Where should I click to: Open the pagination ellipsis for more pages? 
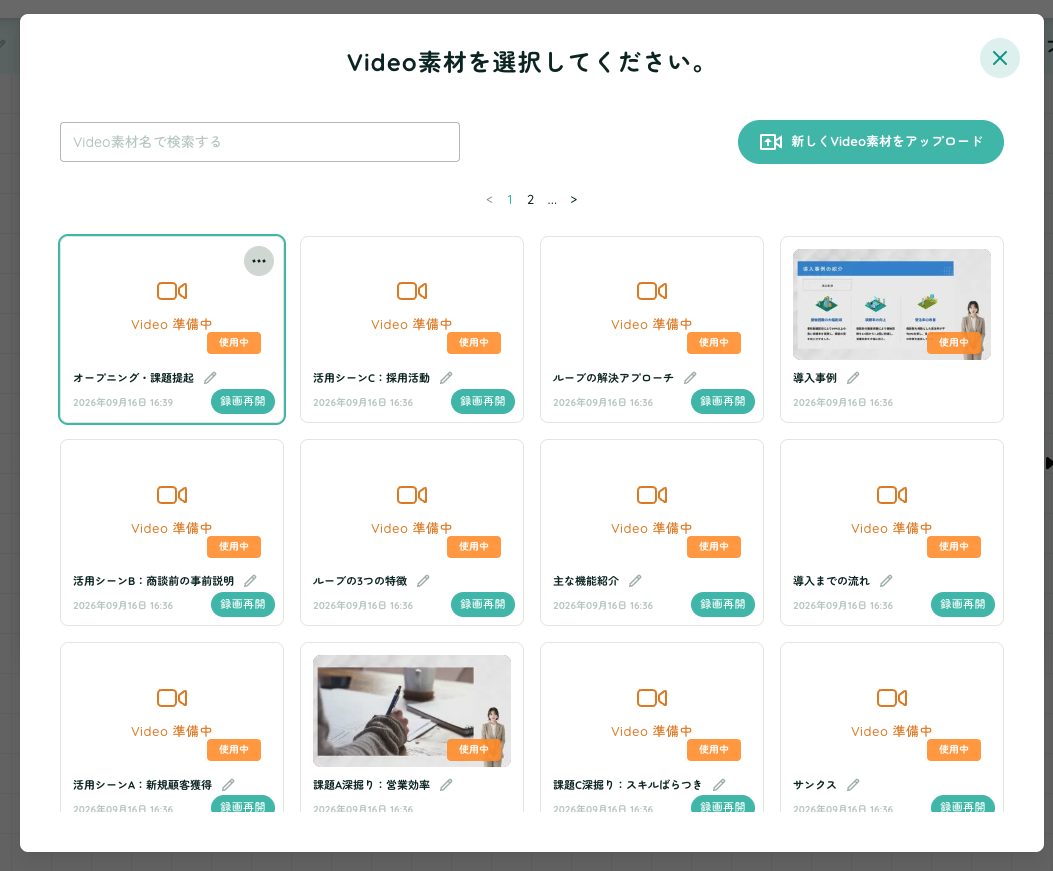pos(552,199)
